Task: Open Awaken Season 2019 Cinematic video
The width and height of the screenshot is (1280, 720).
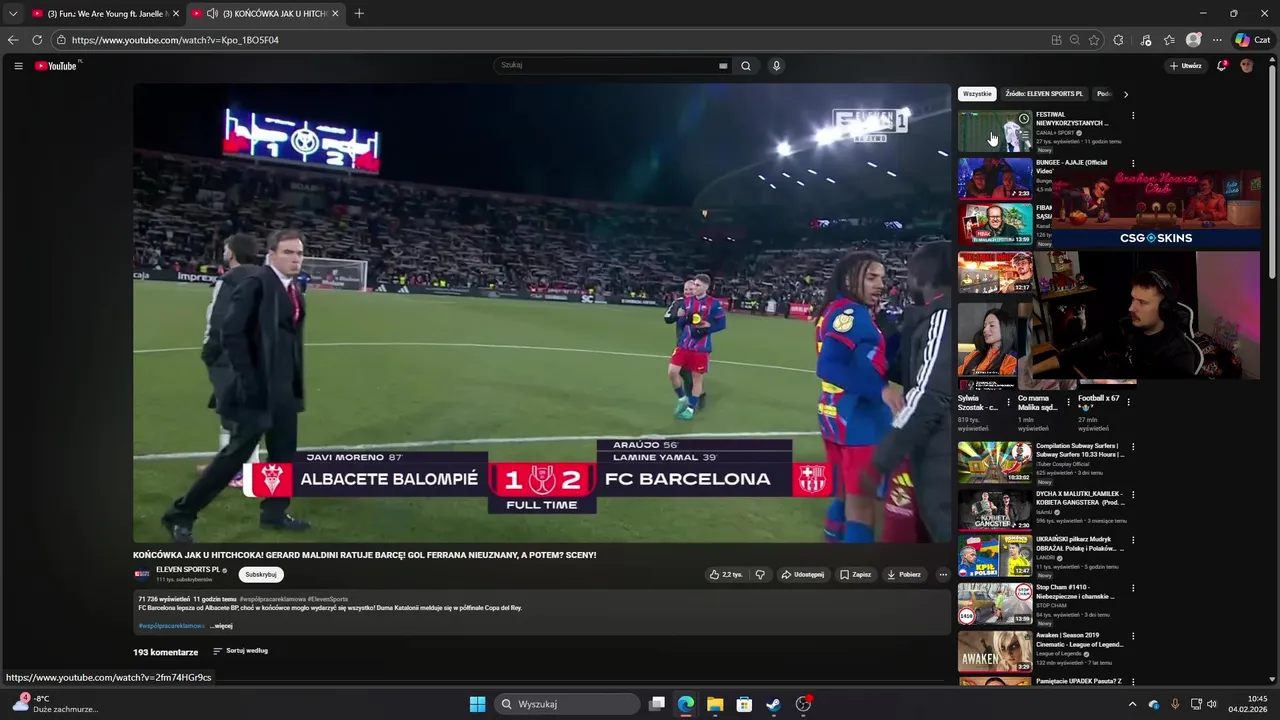Action: (995, 651)
